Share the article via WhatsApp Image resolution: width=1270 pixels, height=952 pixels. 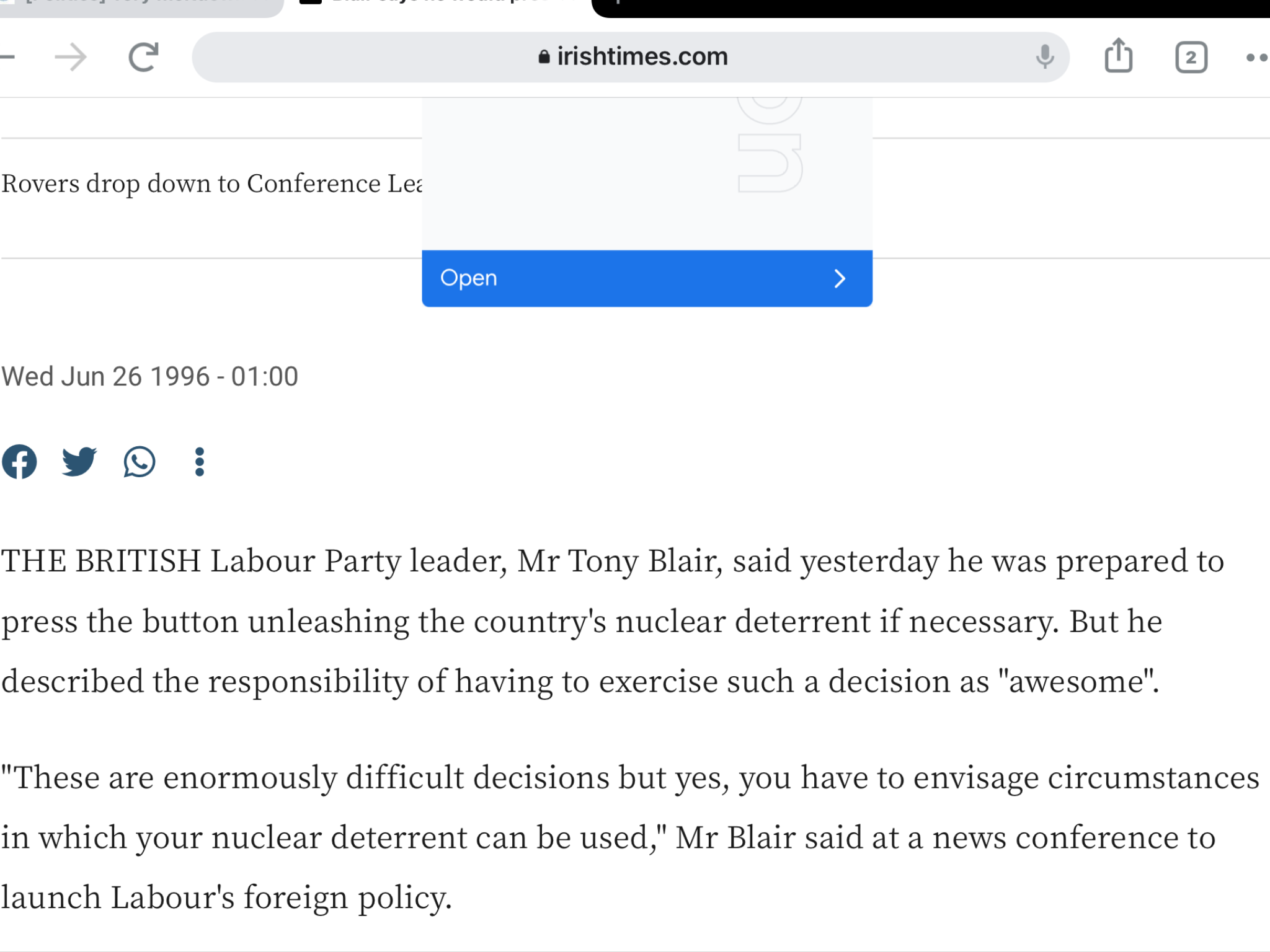pyautogui.click(x=139, y=462)
